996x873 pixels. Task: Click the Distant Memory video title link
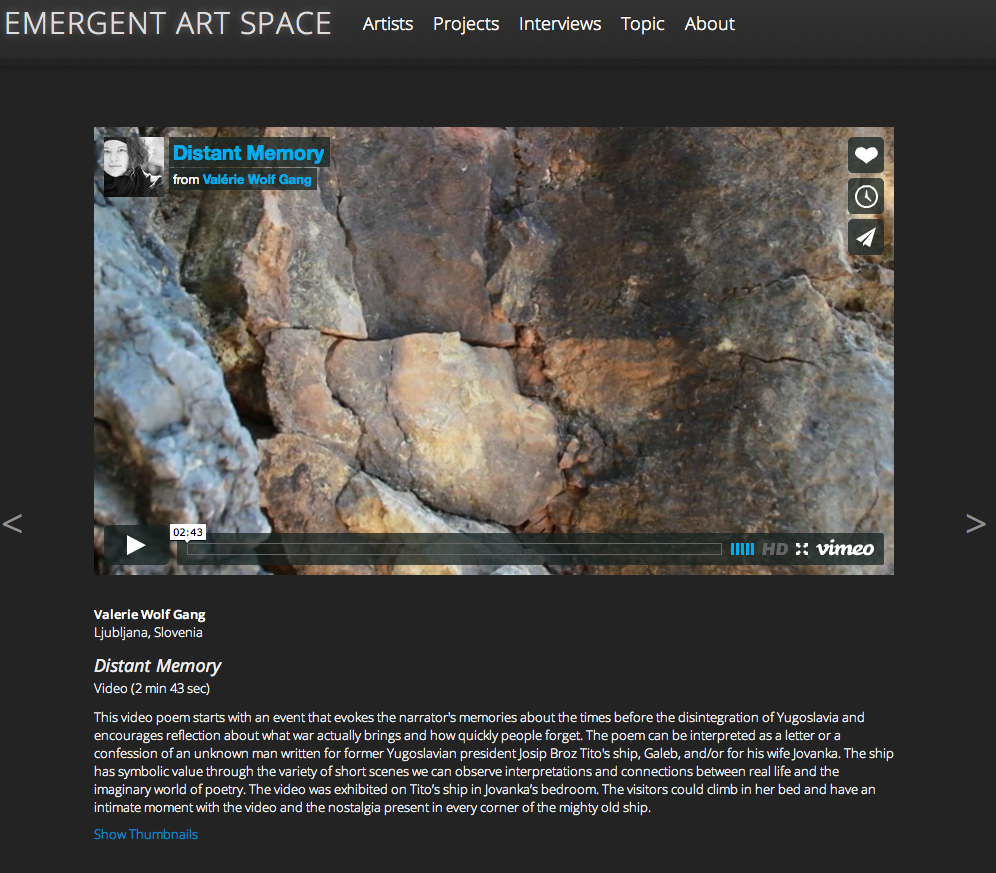coord(248,153)
